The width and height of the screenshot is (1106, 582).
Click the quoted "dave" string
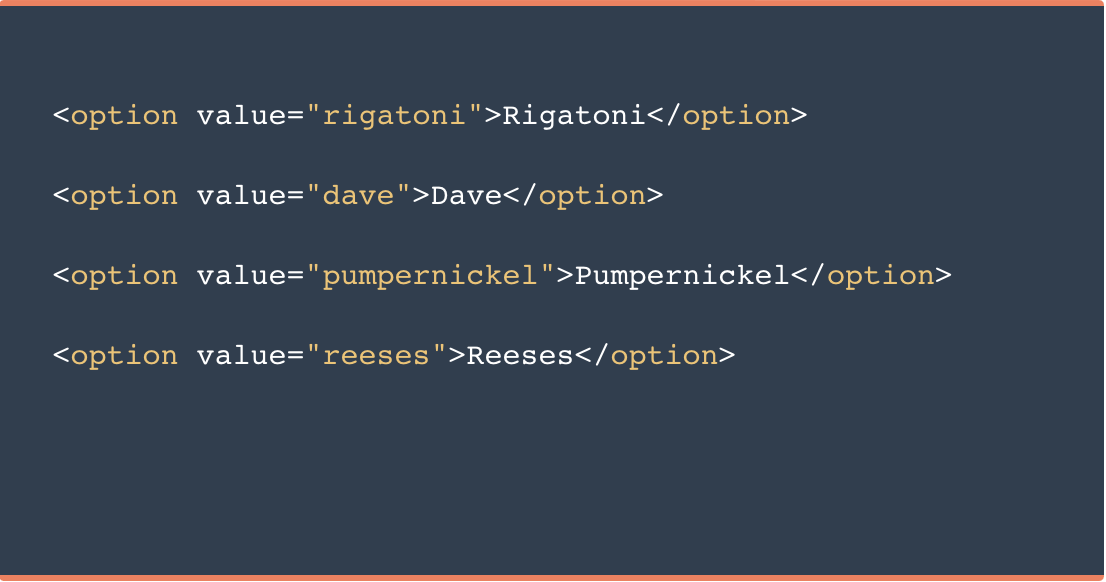tap(358, 196)
